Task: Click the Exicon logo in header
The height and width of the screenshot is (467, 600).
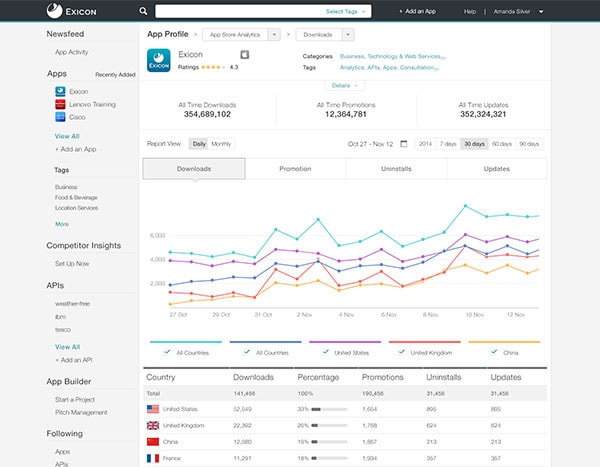Action: [76, 11]
